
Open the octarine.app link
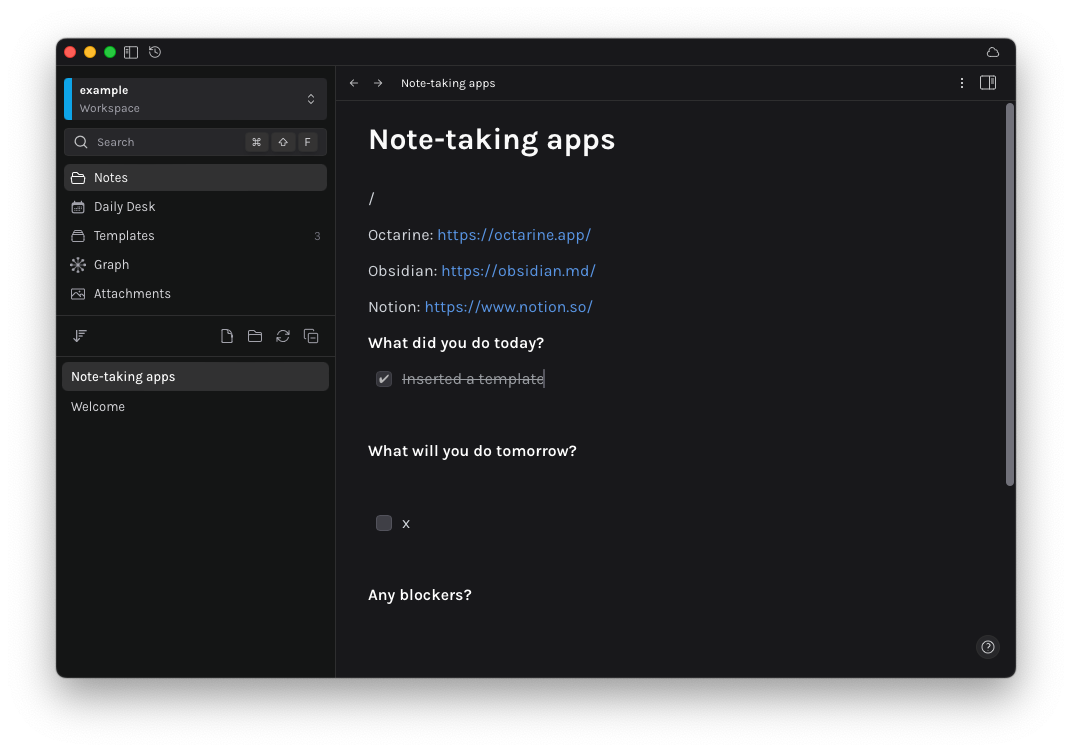click(514, 235)
